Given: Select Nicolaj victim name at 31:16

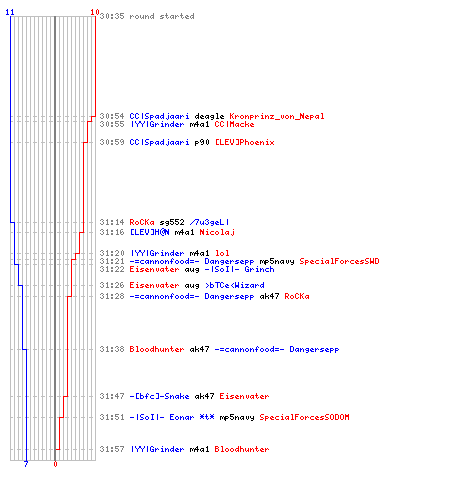Looking at the screenshot, I should pyautogui.click(x=217, y=232).
